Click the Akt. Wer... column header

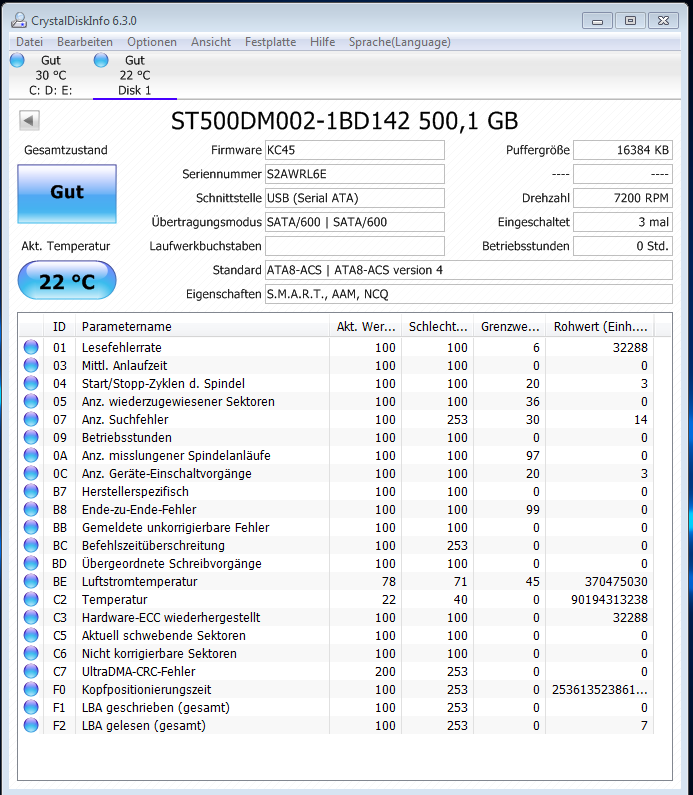point(366,327)
